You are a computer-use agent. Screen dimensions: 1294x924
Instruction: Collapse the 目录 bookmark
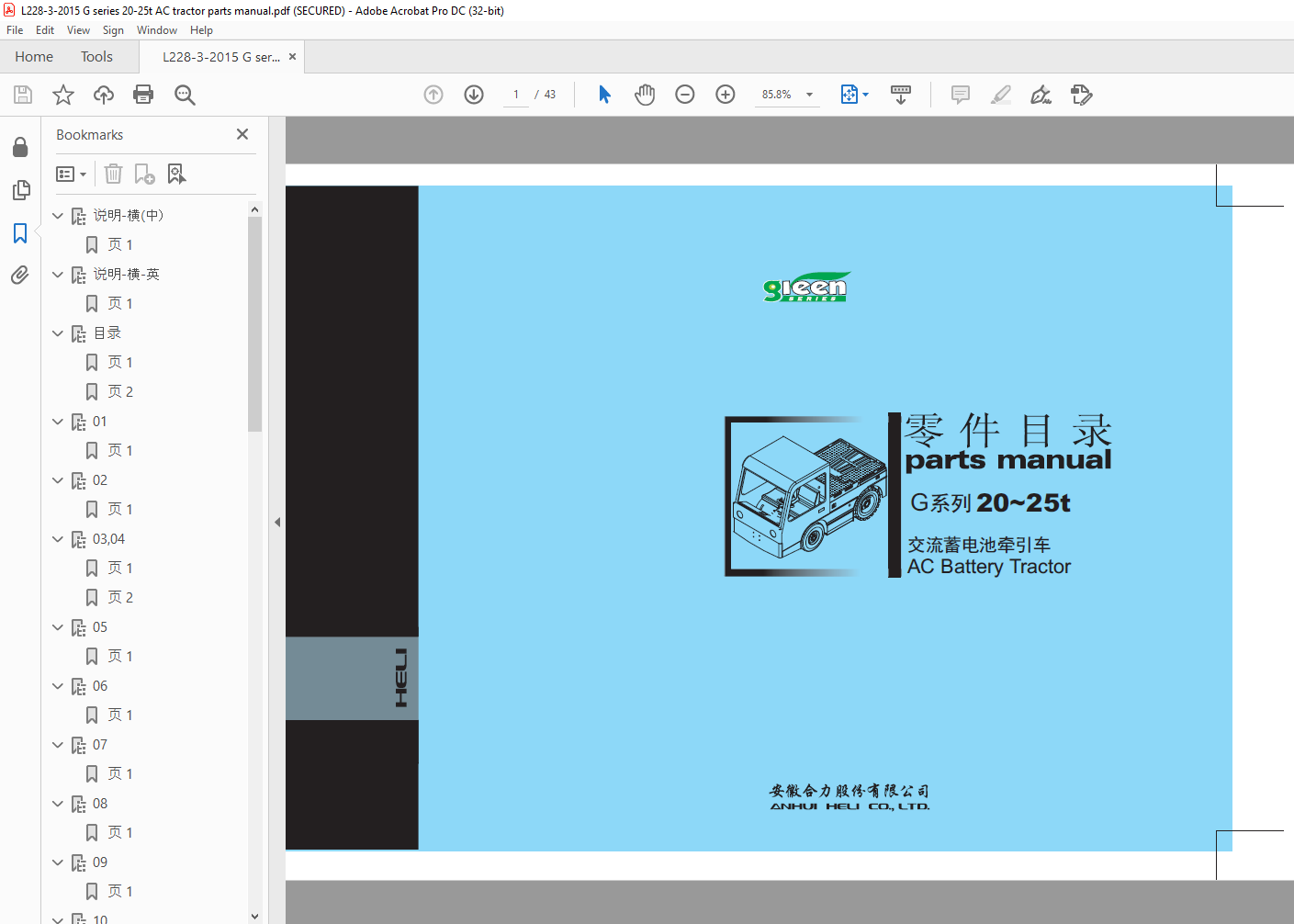click(x=58, y=333)
